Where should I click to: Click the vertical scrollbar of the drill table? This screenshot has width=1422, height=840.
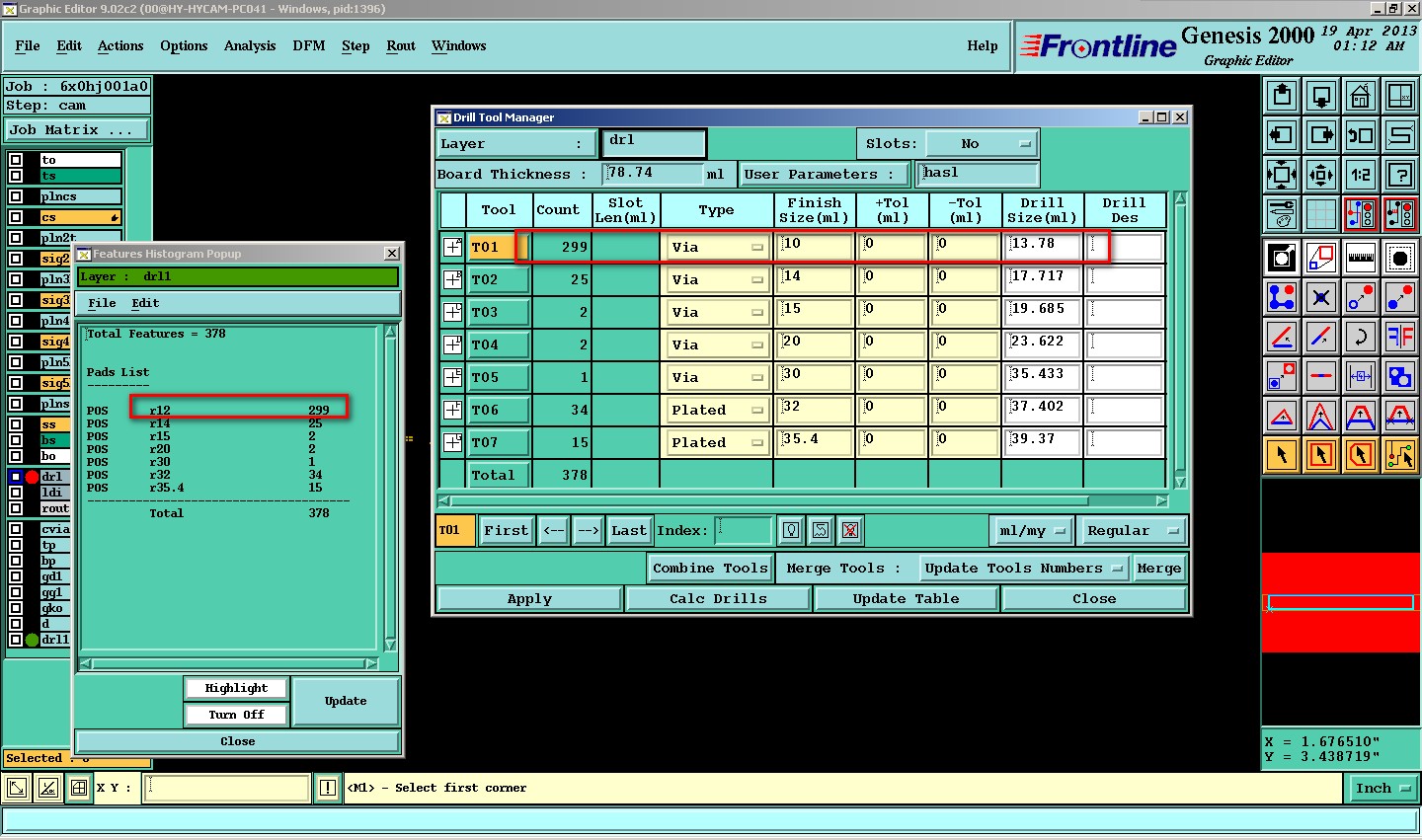[x=1179, y=340]
